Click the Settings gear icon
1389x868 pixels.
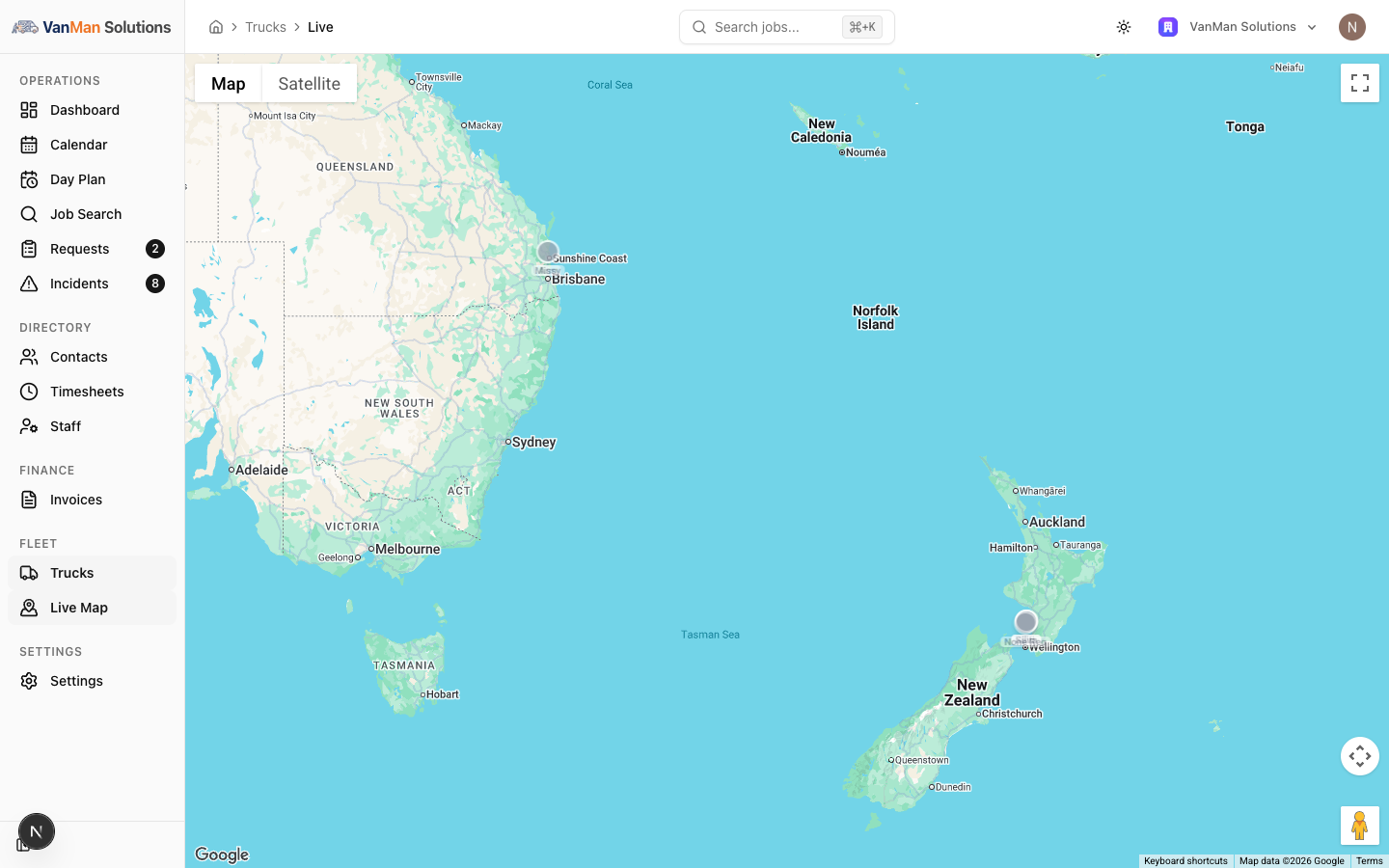pyautogui.click(x=29, y=681)
